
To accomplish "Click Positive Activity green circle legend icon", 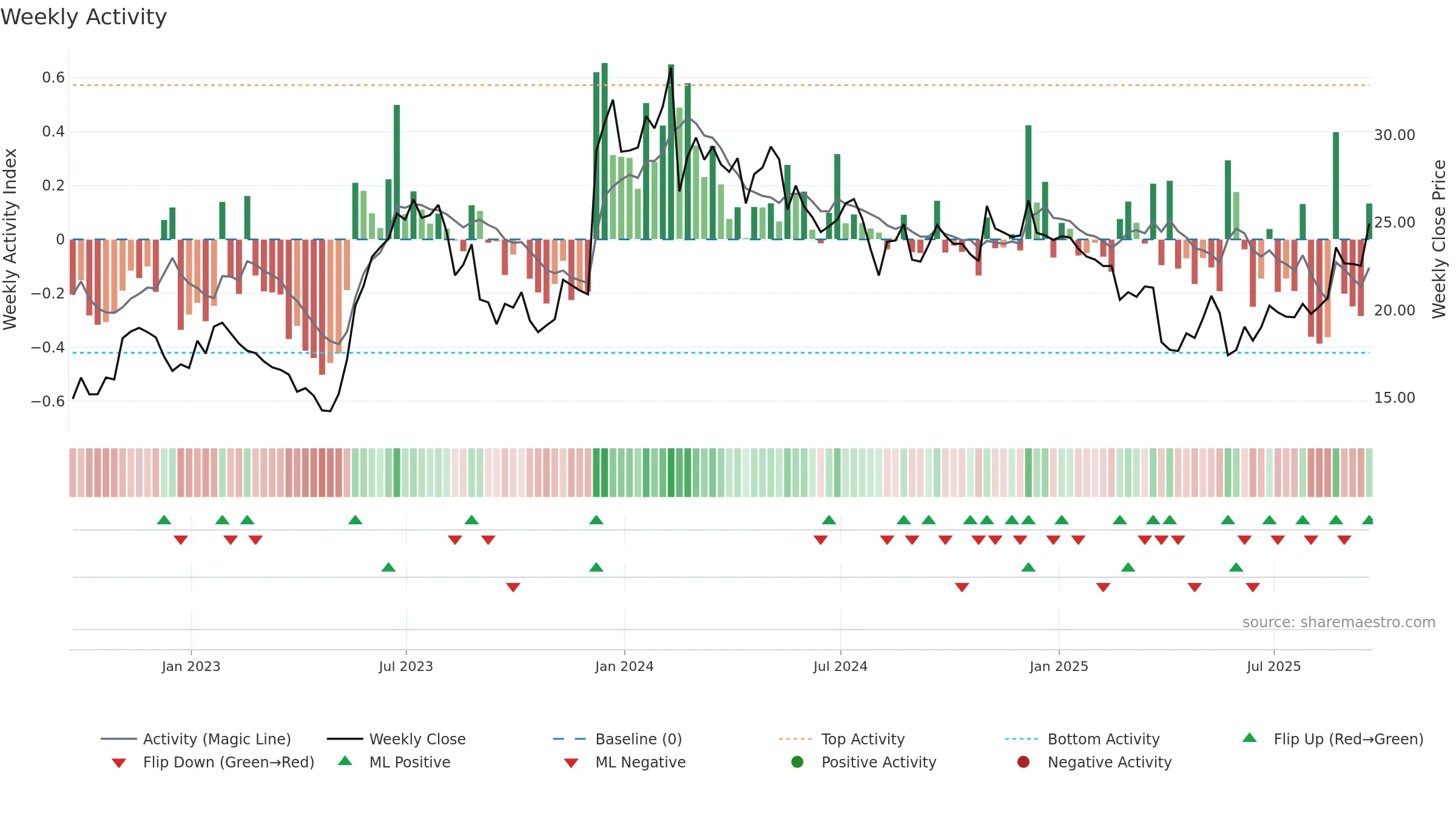I will coord(798,762).
